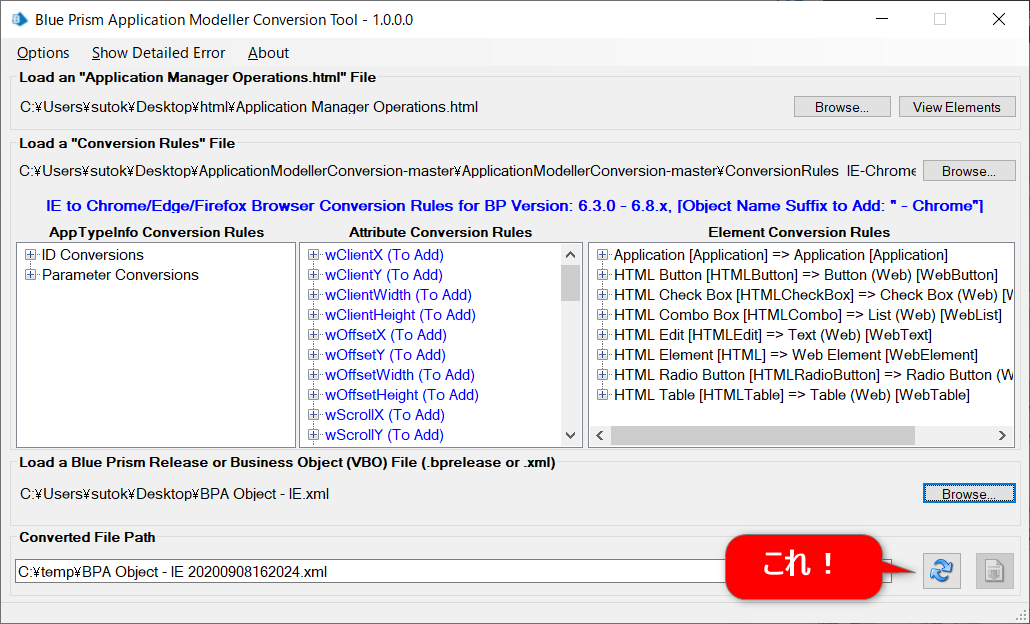Click the up arrow of attribute rules scrollbar
Viewport: 1030px width, 624px height.
coord(570,255)
